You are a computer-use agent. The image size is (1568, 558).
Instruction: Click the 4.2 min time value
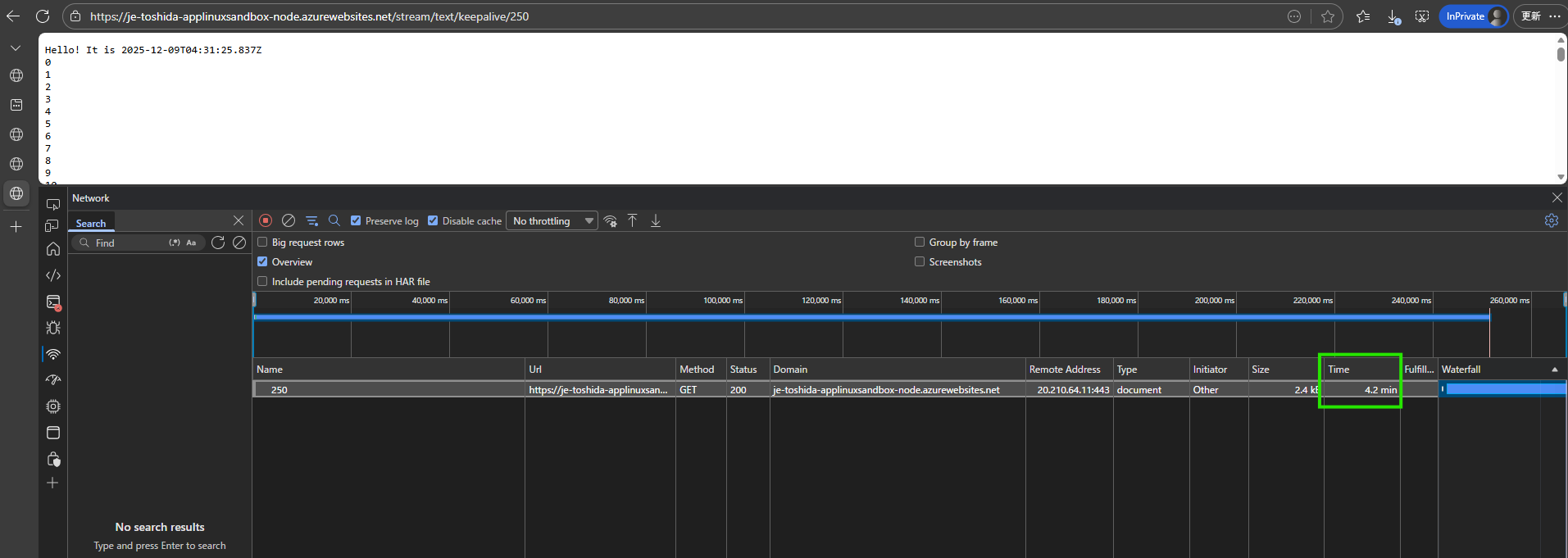(x=1380, y=390)
